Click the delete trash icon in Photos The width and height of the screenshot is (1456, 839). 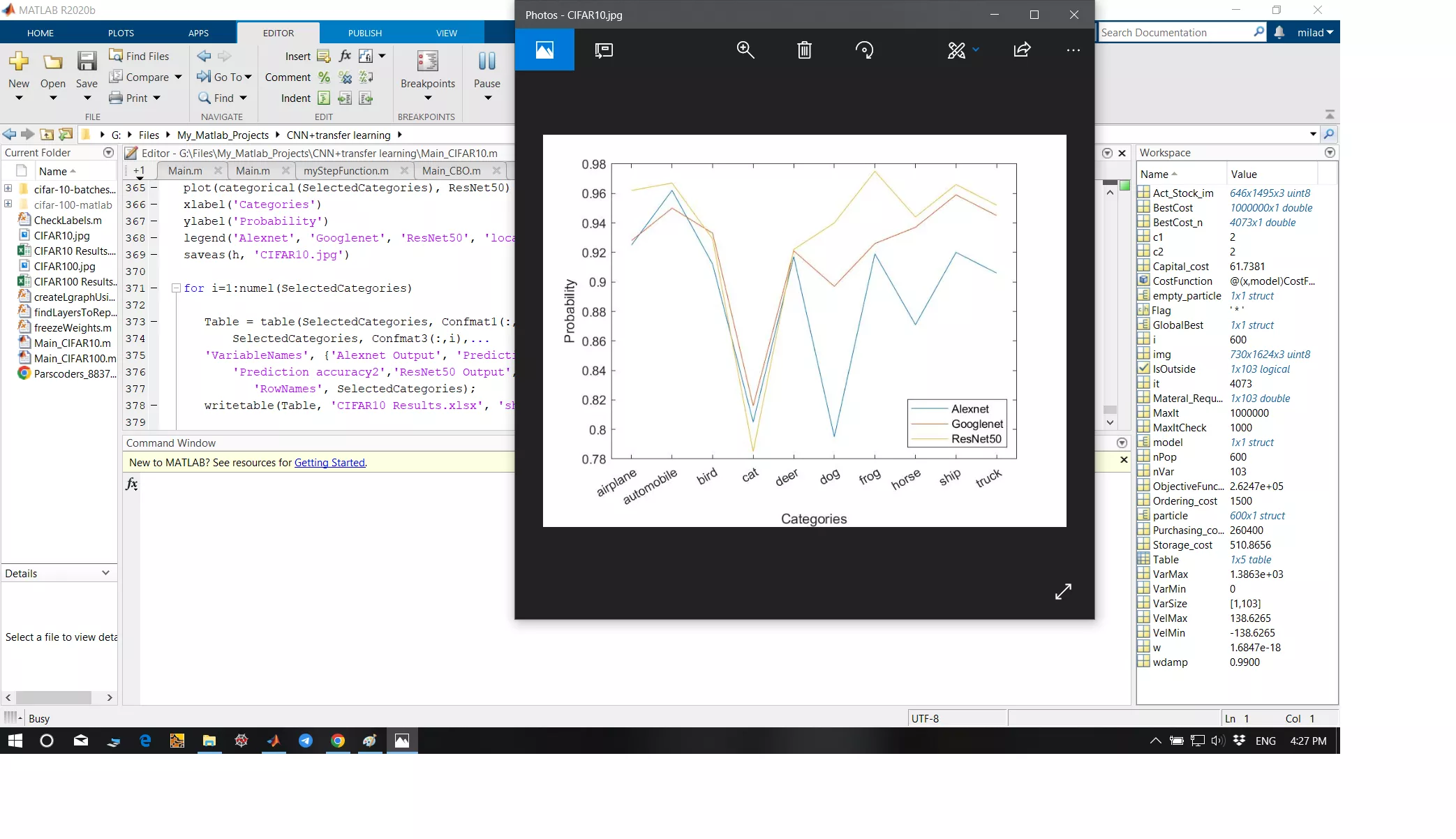point(804,50)
